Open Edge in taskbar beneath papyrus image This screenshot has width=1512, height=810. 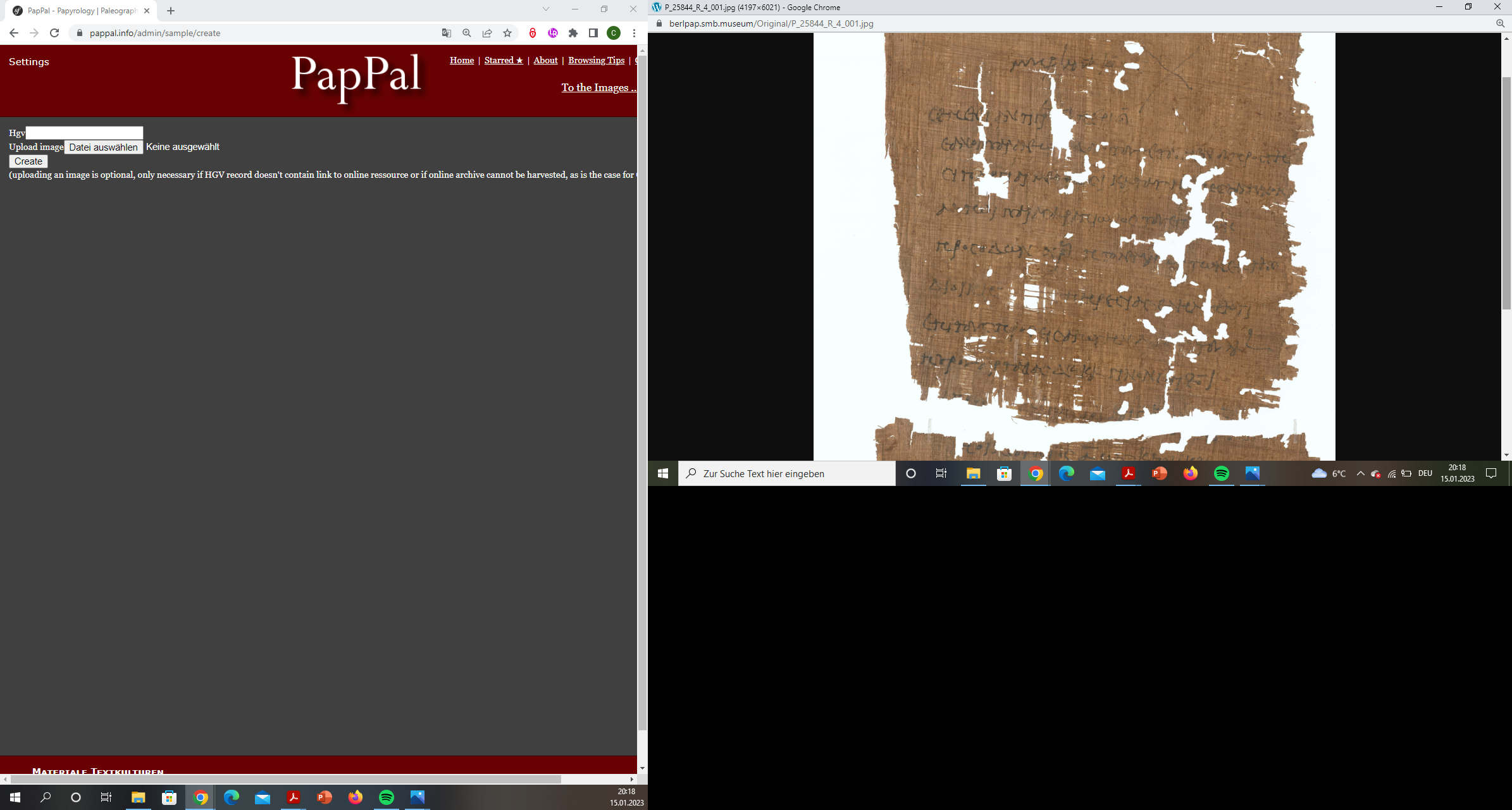(x=1067, y=473)
